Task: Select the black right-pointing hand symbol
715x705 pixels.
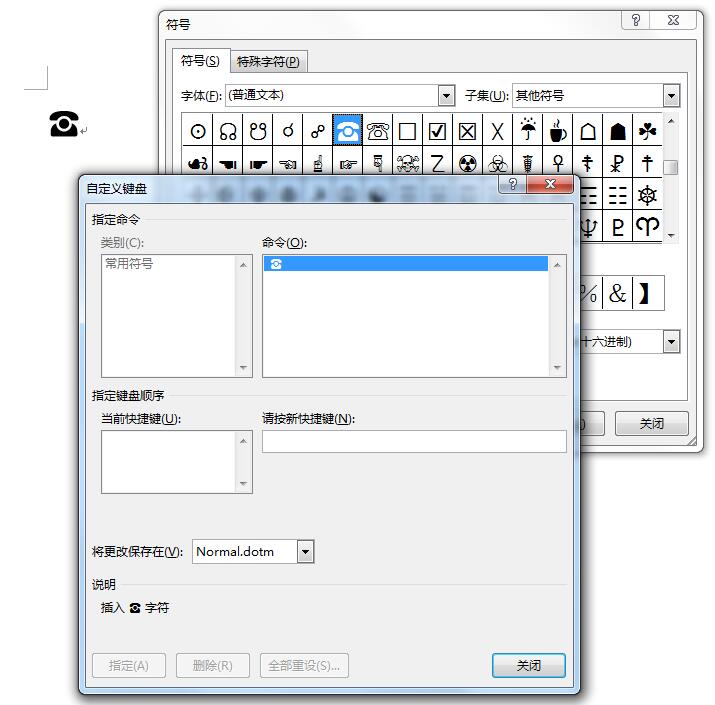Action: (258, 162)
